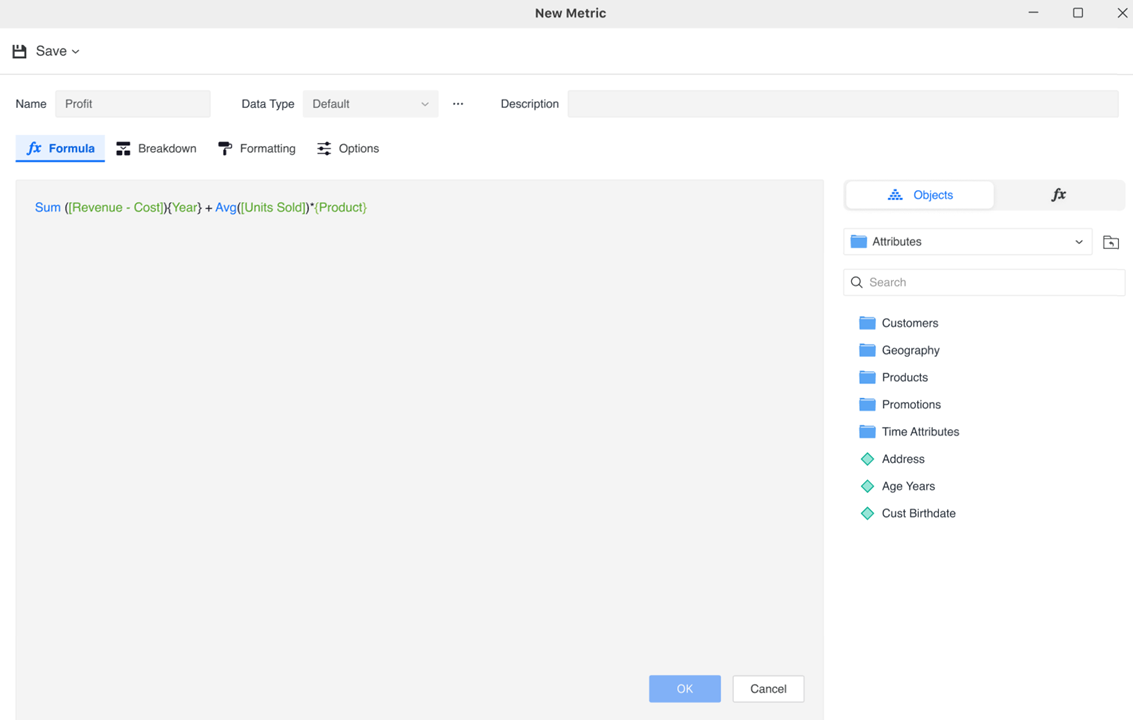1133x720 pixels.
Task: Select the Age Years attribute
Action: [x=908, y=486]
